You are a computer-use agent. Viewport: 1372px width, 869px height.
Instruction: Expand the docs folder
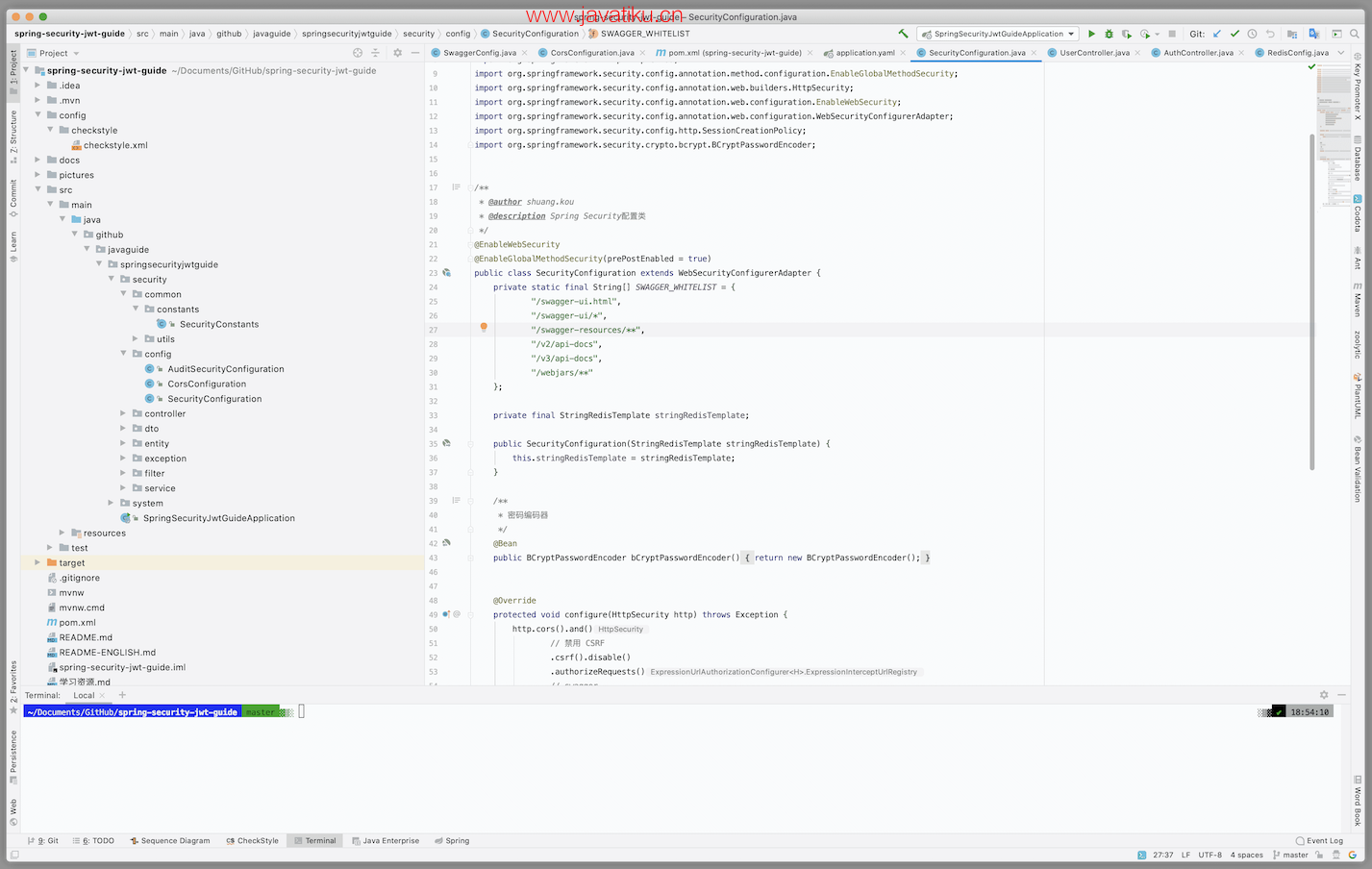(37, 160)
